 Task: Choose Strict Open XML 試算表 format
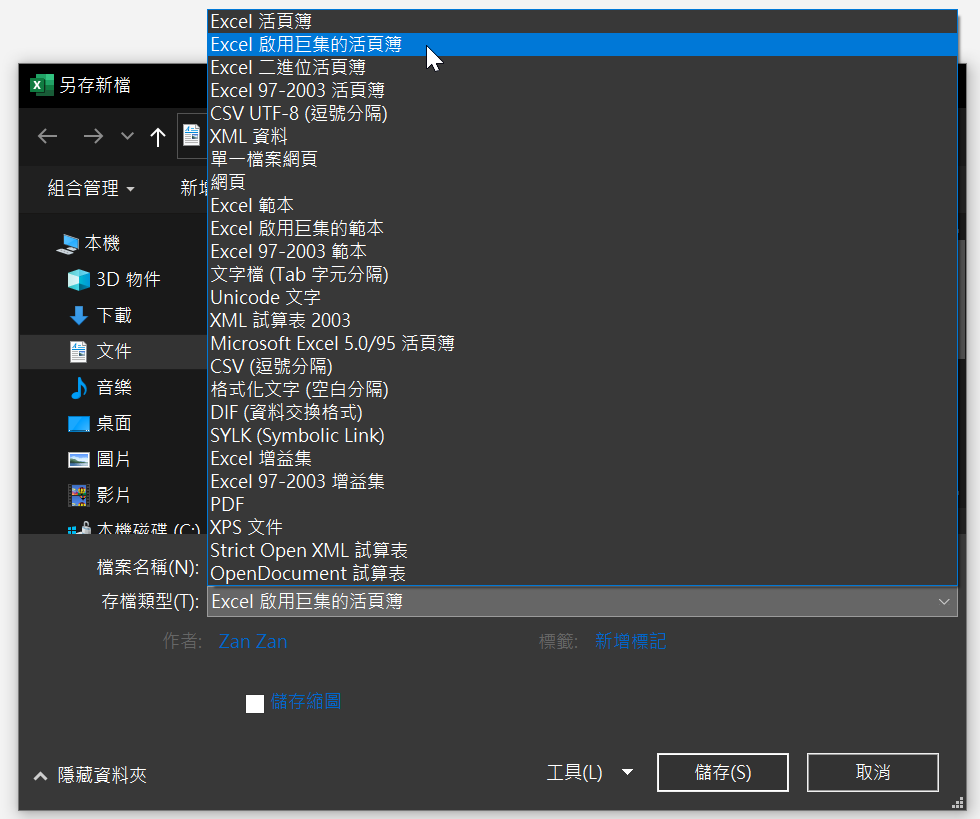[582, 551]
